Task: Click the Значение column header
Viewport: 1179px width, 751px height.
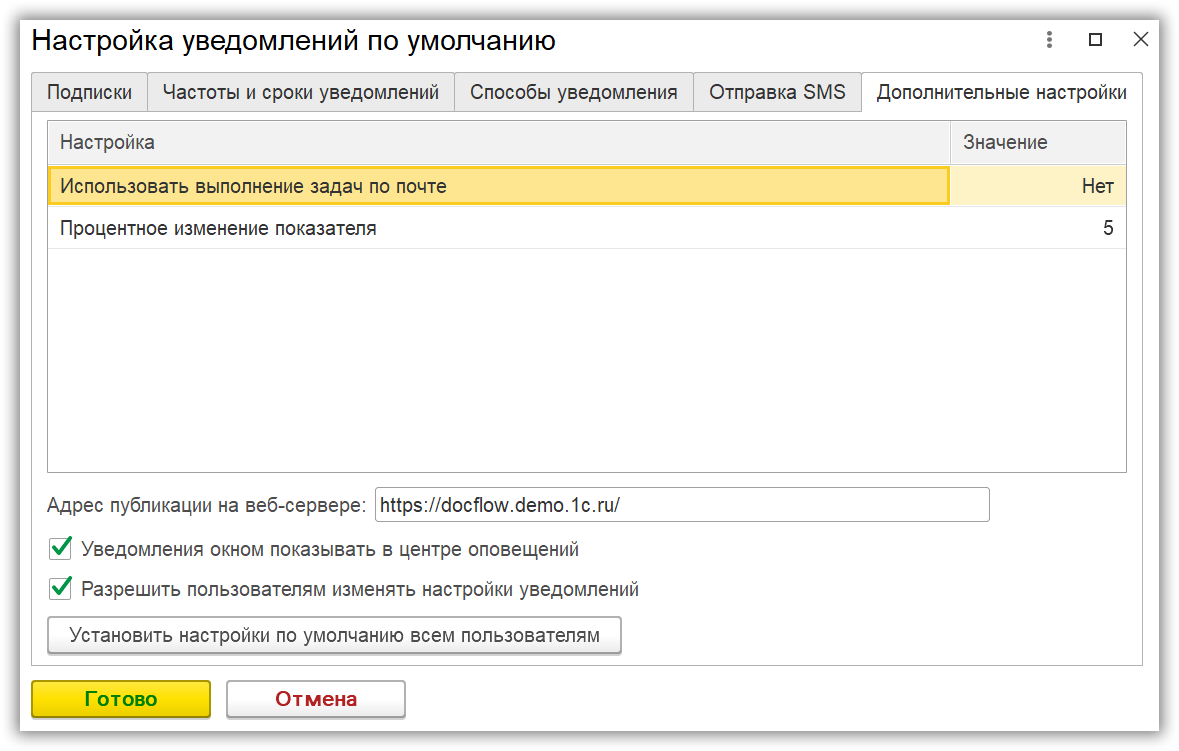Action: (1037, 142)
